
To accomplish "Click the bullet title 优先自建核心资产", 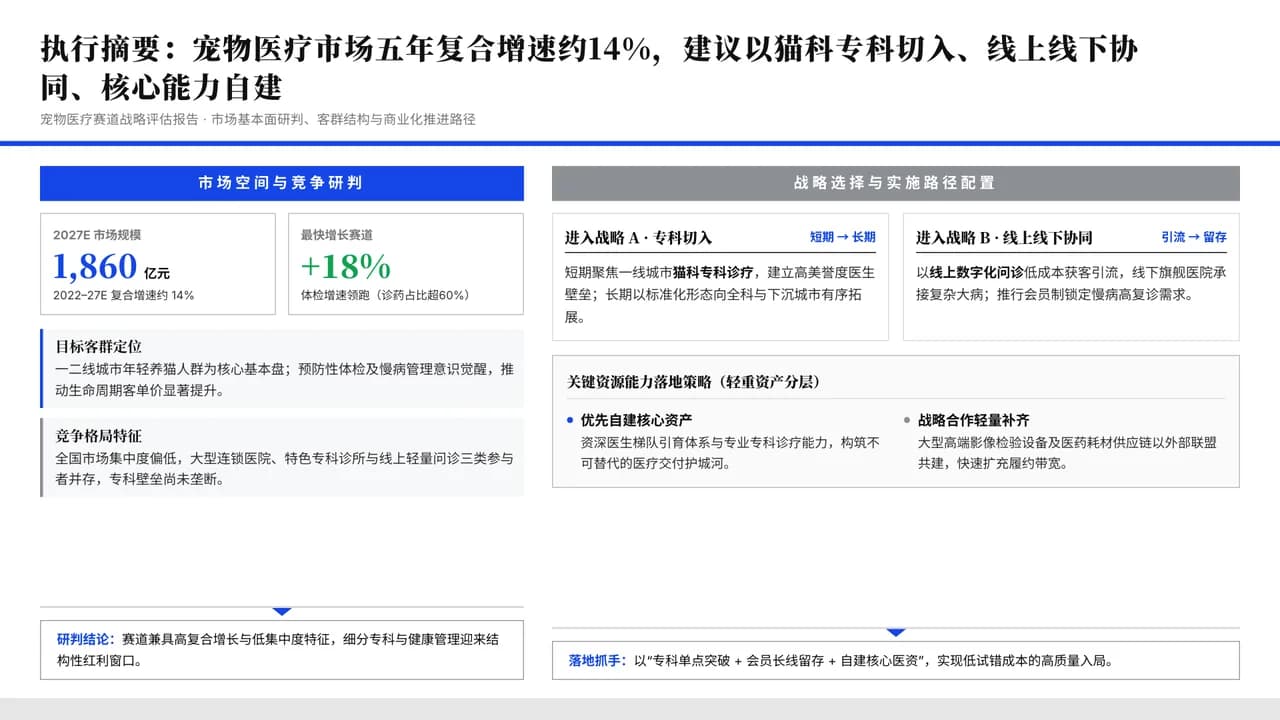I will click(x=636, y=420).
